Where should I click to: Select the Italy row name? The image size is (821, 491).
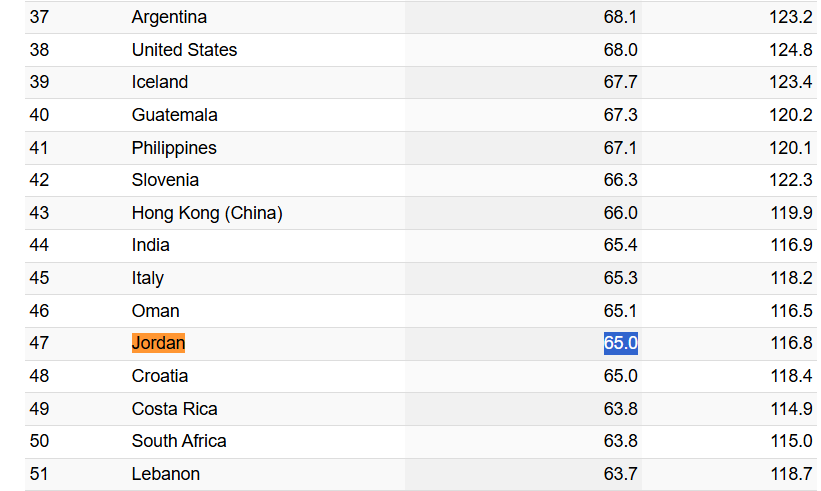(x=148, y=278)
